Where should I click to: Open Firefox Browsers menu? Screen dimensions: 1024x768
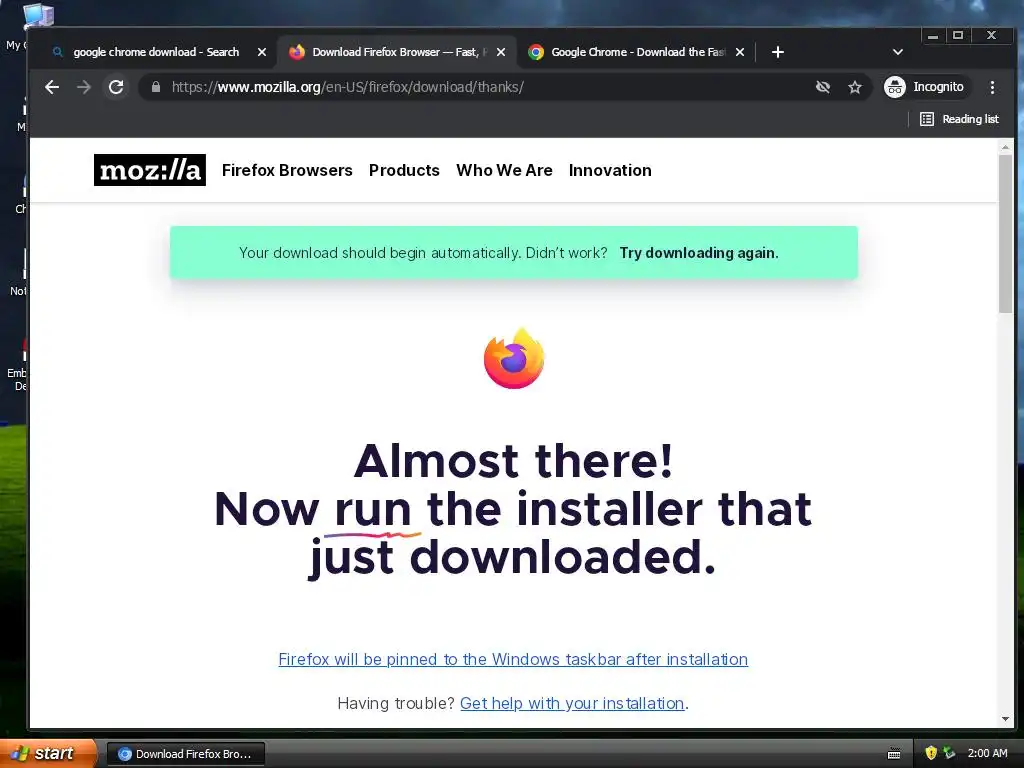(287, 170)
